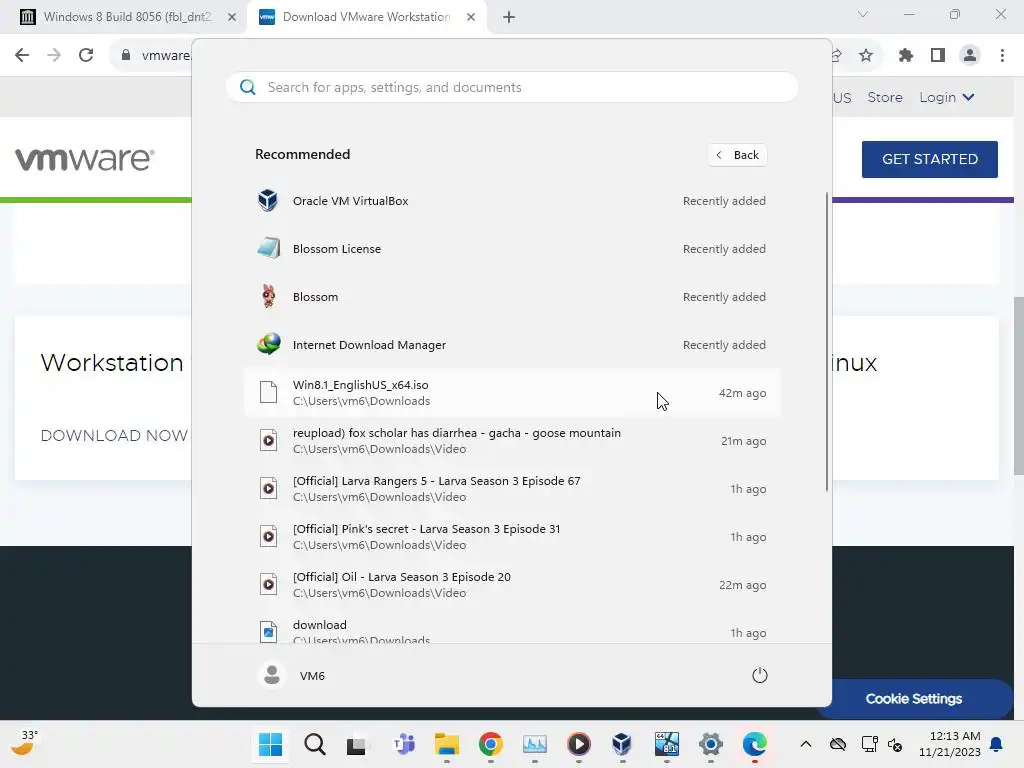Click the vmware logo
Screen dimensions: 1024x768
pyautogui.click(x=85, y=159)
